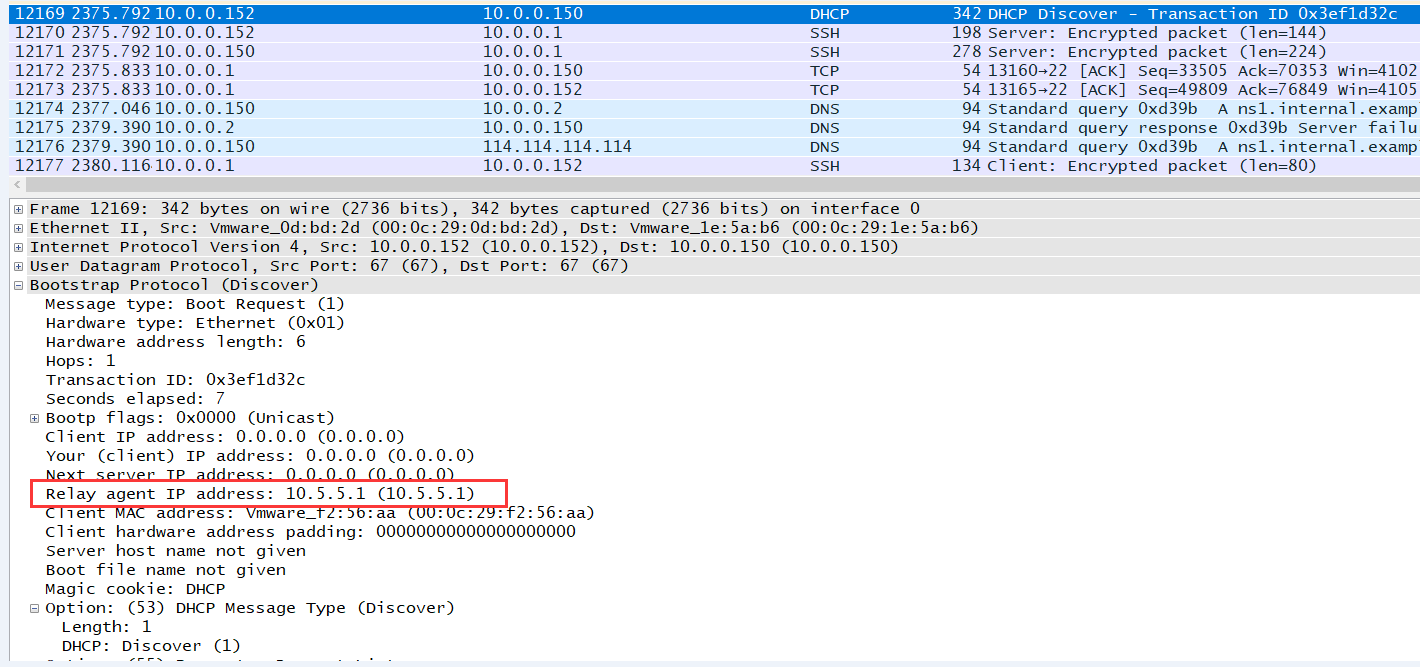Select 'Transaction ID: 0x3ef1d32c' detail line

coord(175,380)
